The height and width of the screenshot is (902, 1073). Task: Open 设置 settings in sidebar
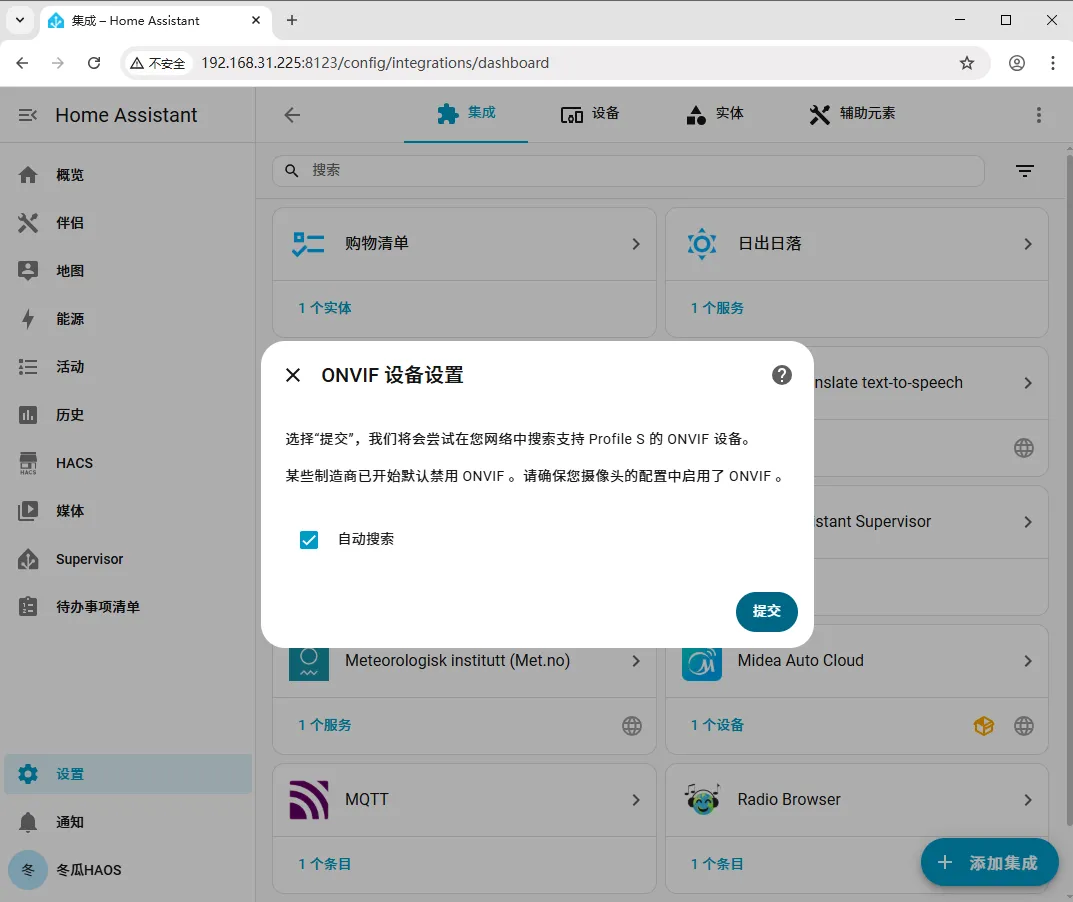pyautogui.click(x=127, y=774)
